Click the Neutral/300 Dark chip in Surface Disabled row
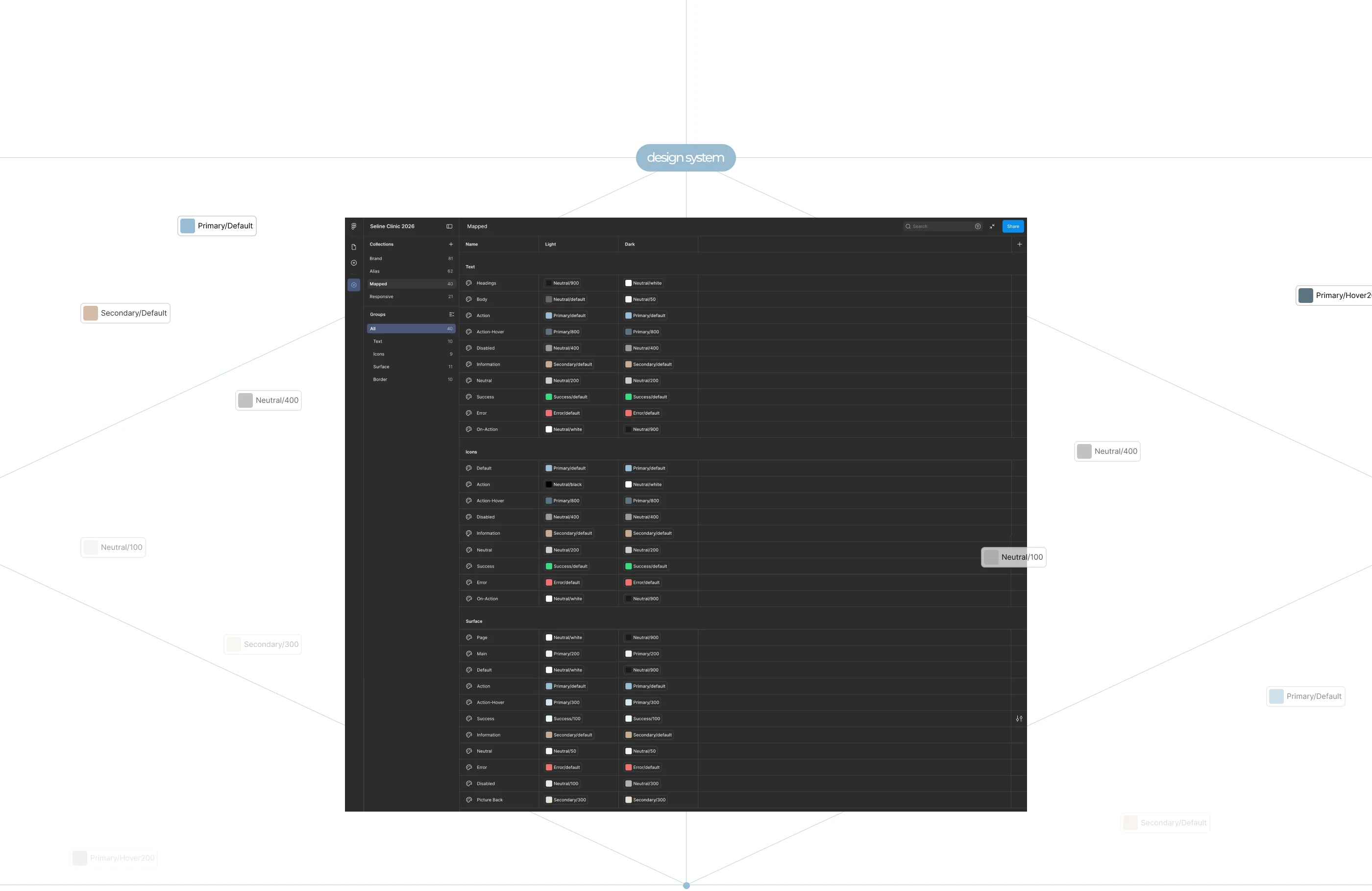 (x=642, y=784)
